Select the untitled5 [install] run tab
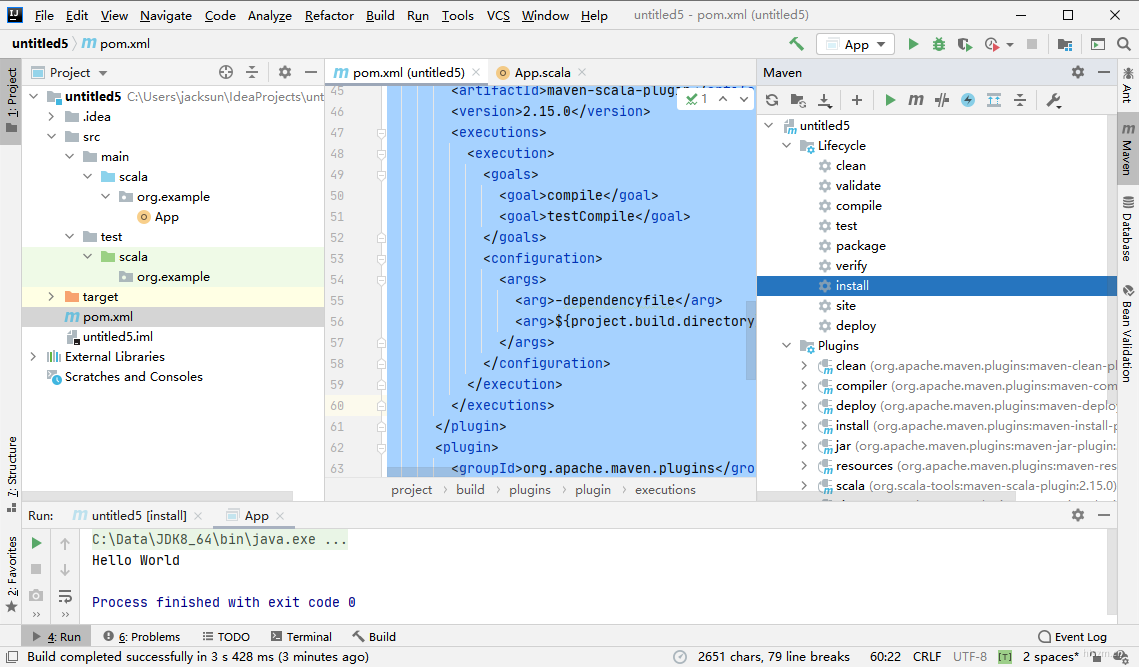 139,515
